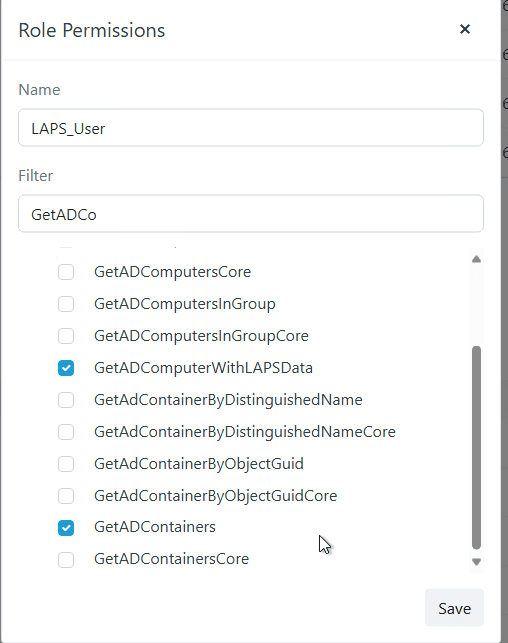Image resolution: width=508 pixels, height=643 pixels.
Task: Click the permissions list scrollbar thumb
Action: (x=476, y=447)
